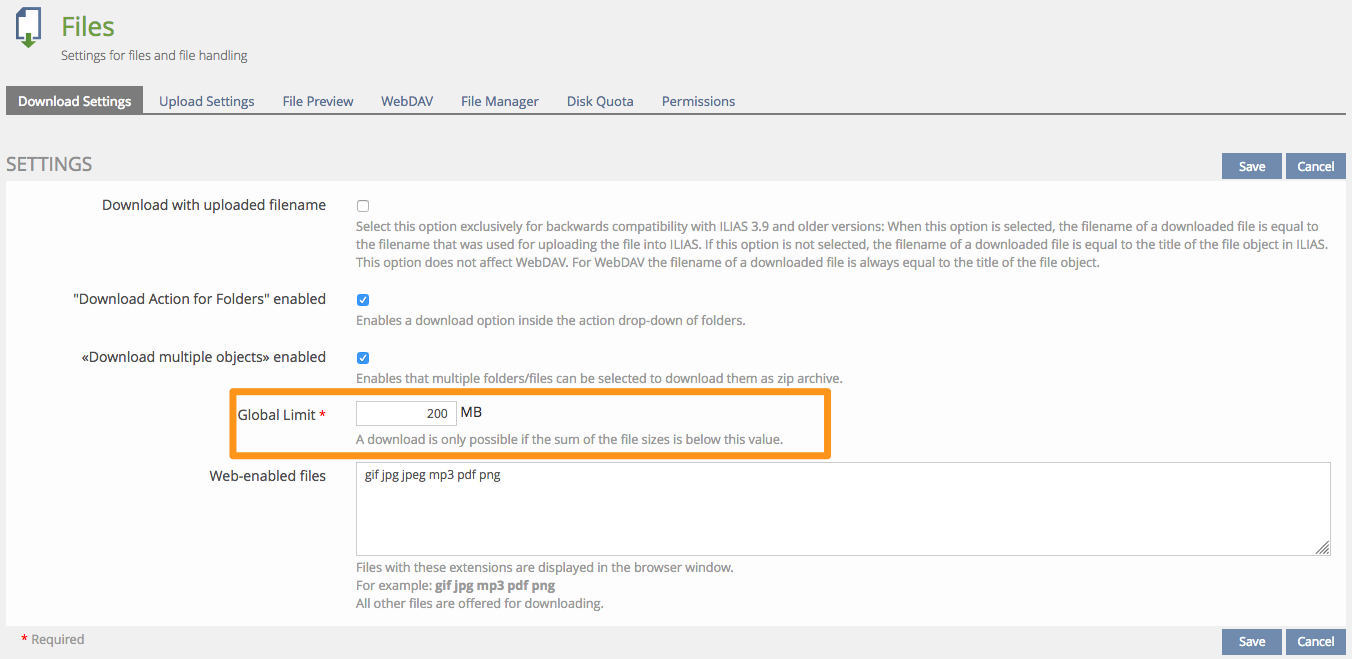This screenshot has height=659, width=1352.
Task: Go to the WebDAV tab
Action: tap(407, 101)
